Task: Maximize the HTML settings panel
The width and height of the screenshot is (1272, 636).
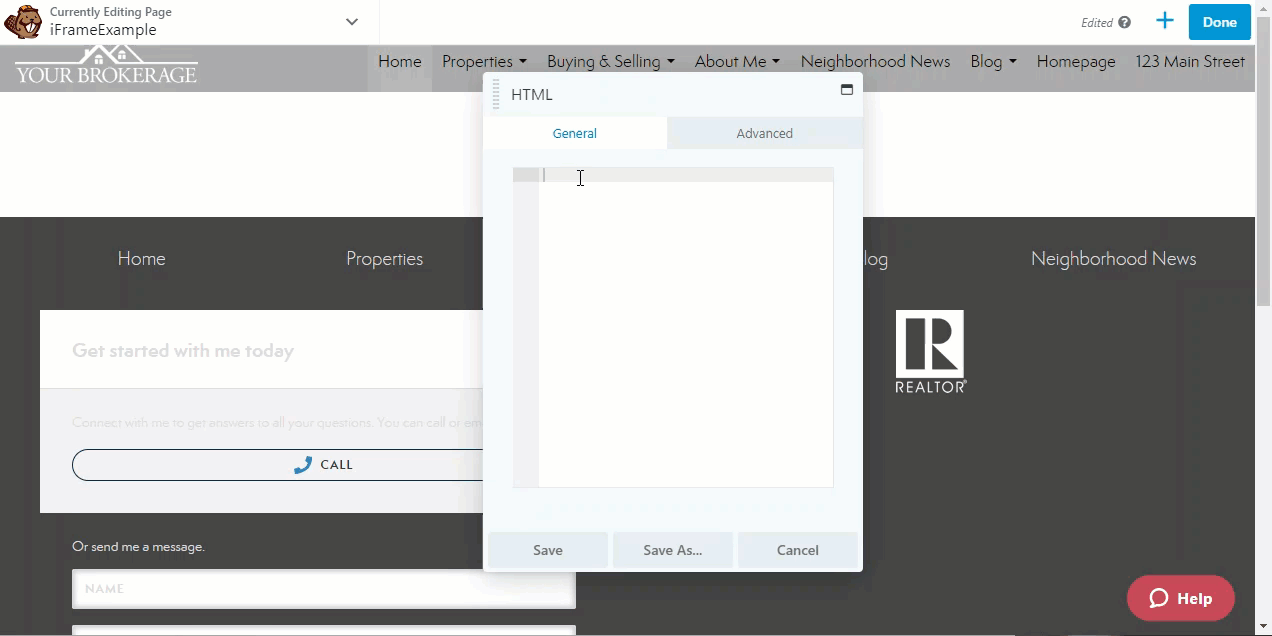Action: click(846, 90)
